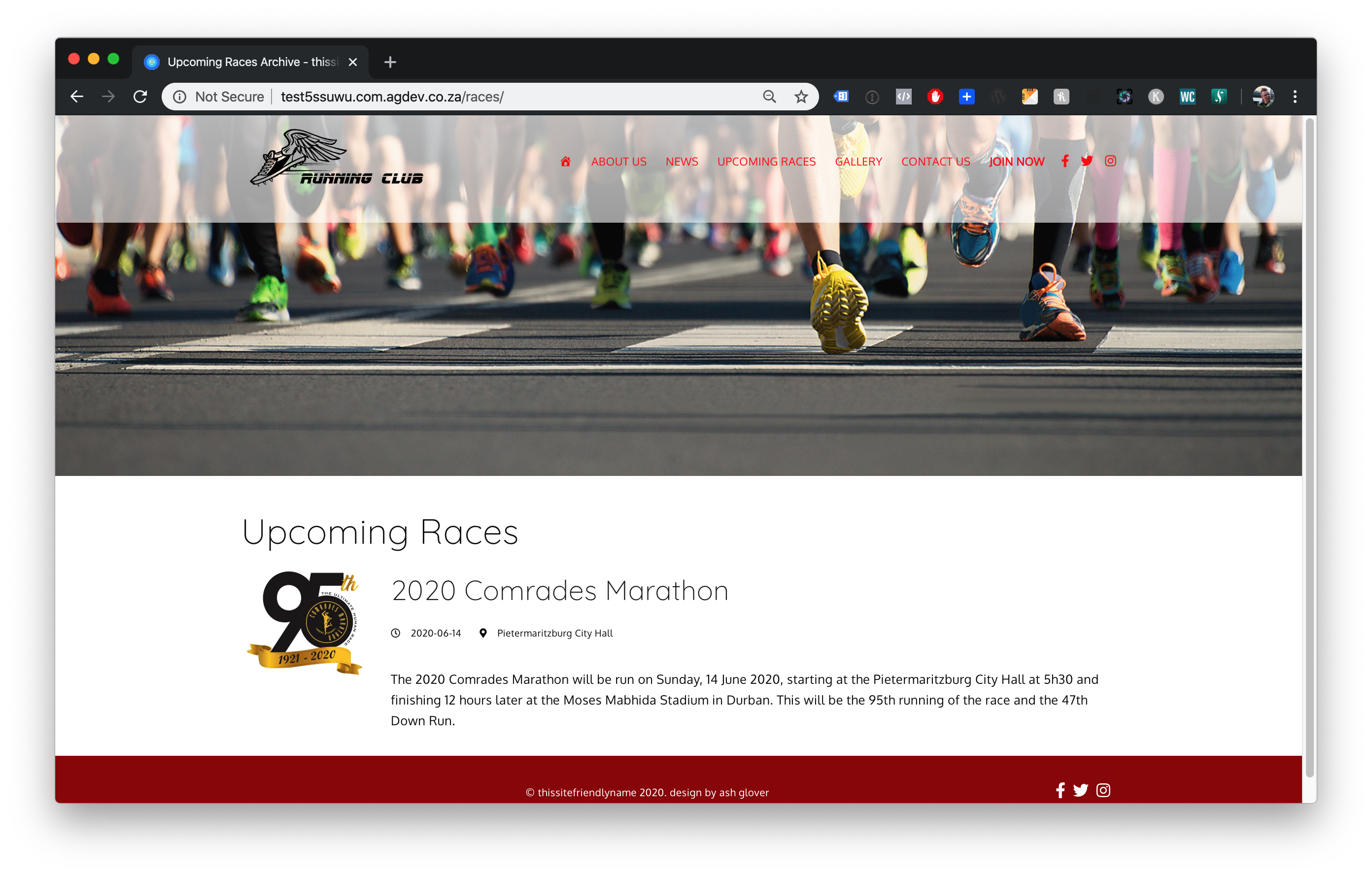Click the red home icon in navigation
The image size is (1372, 876).
point(565,162)
